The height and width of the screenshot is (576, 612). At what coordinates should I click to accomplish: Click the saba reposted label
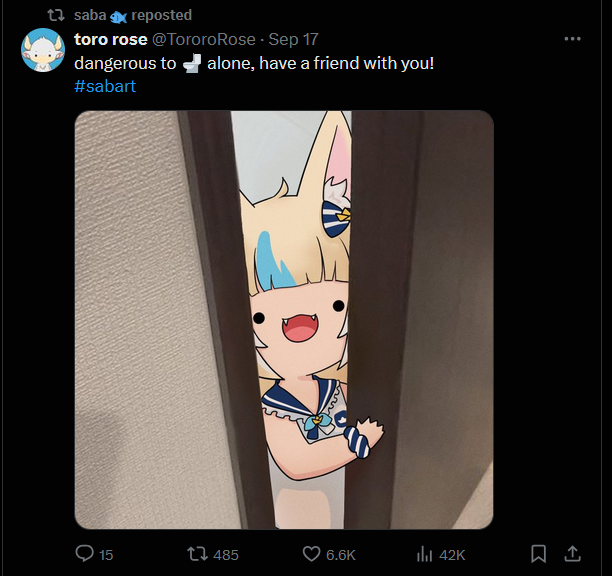[x=133, y=15]
